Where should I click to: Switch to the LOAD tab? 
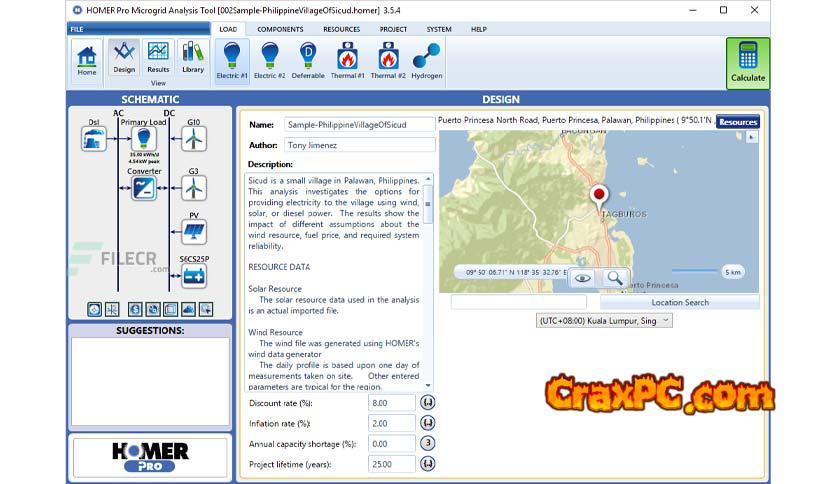228,29
